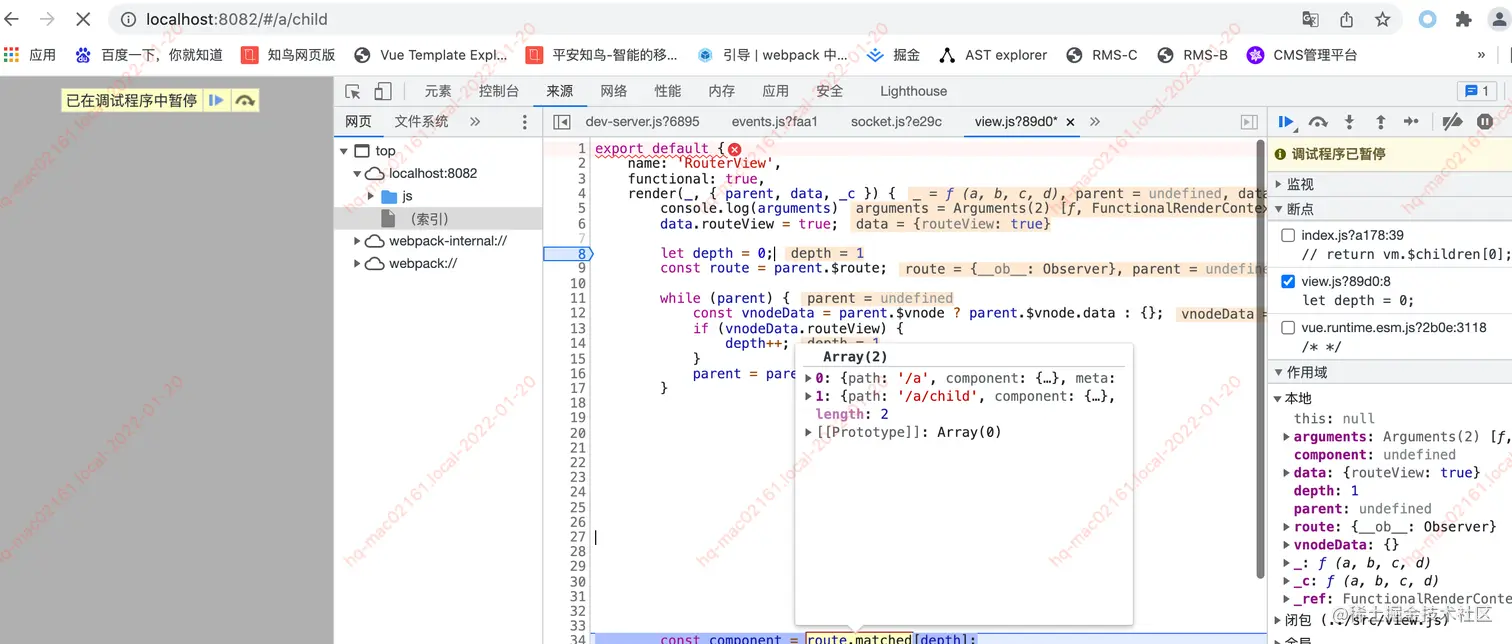The height and width of the screenshot is (644, 1512).
Task: Stop loading the page
Action: [83, 19]
